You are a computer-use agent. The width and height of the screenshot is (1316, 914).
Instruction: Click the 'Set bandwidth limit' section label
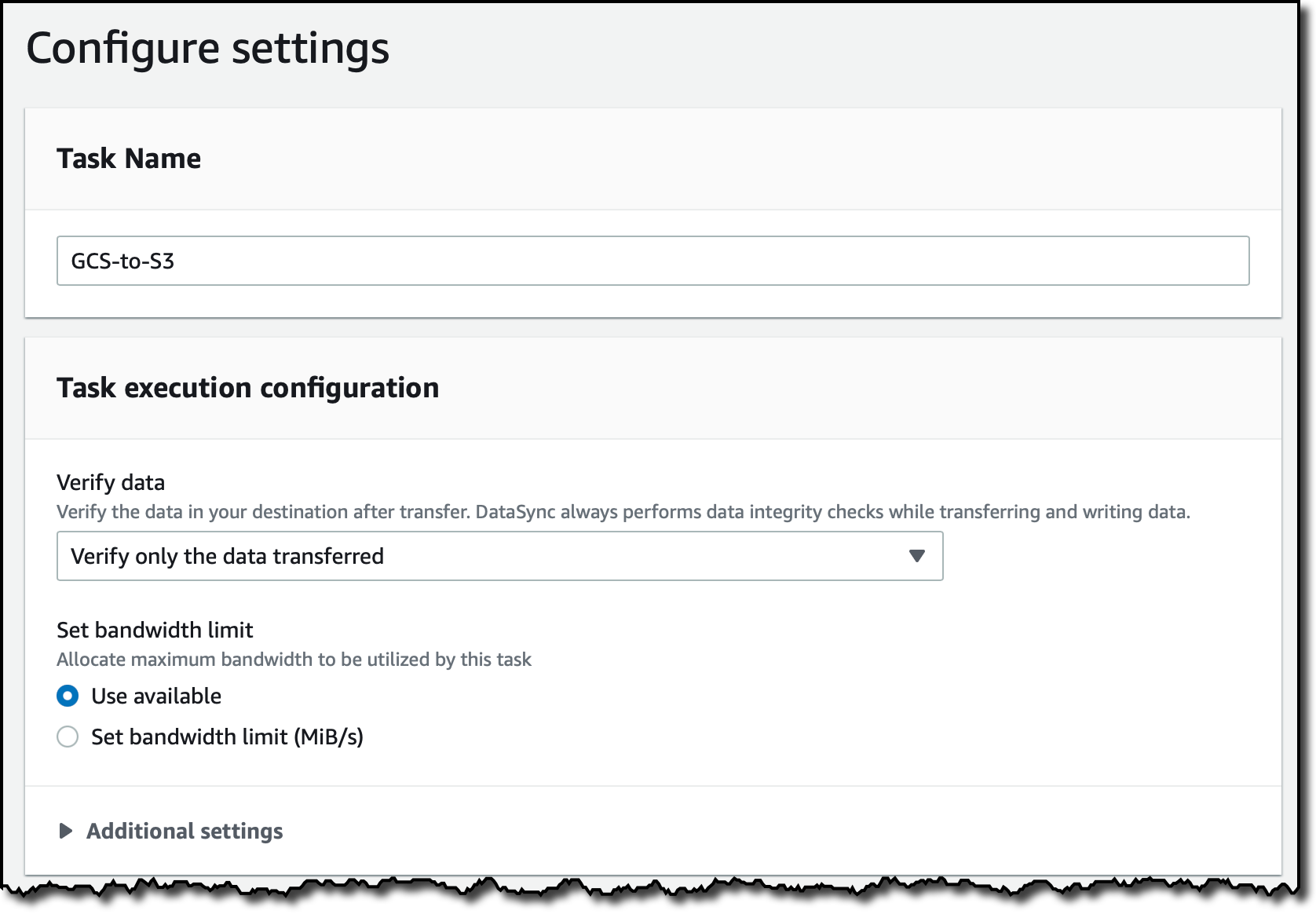[155, 630]
